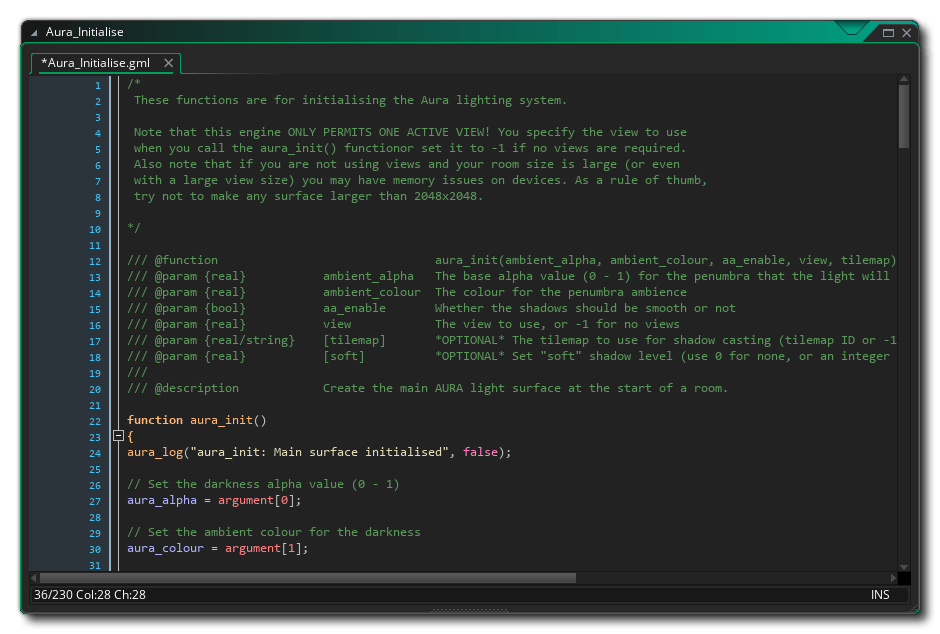Collapse the Aura_Initialise window title triangle
This screenshot has height=634, width=940.
click(34, 32)
